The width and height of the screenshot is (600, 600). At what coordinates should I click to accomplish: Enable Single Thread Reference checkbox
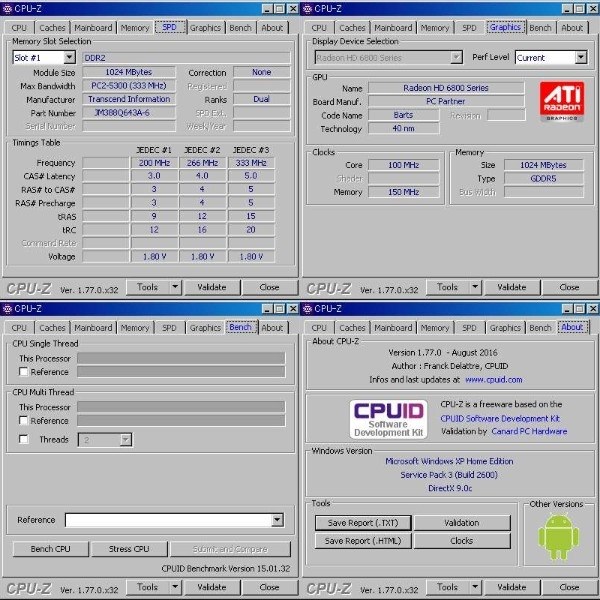pyautogui.click(x=23, y=372)
